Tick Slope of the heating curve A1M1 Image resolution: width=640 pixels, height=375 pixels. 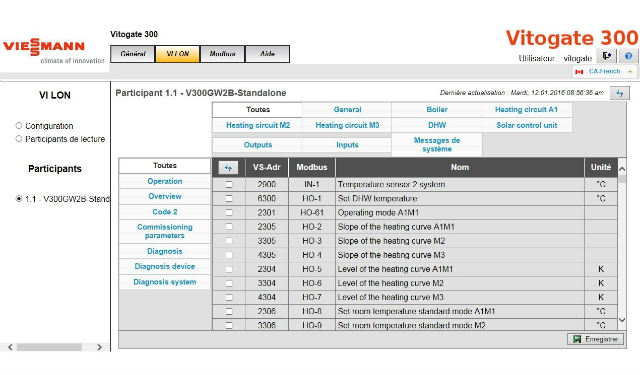coord(229,227)
